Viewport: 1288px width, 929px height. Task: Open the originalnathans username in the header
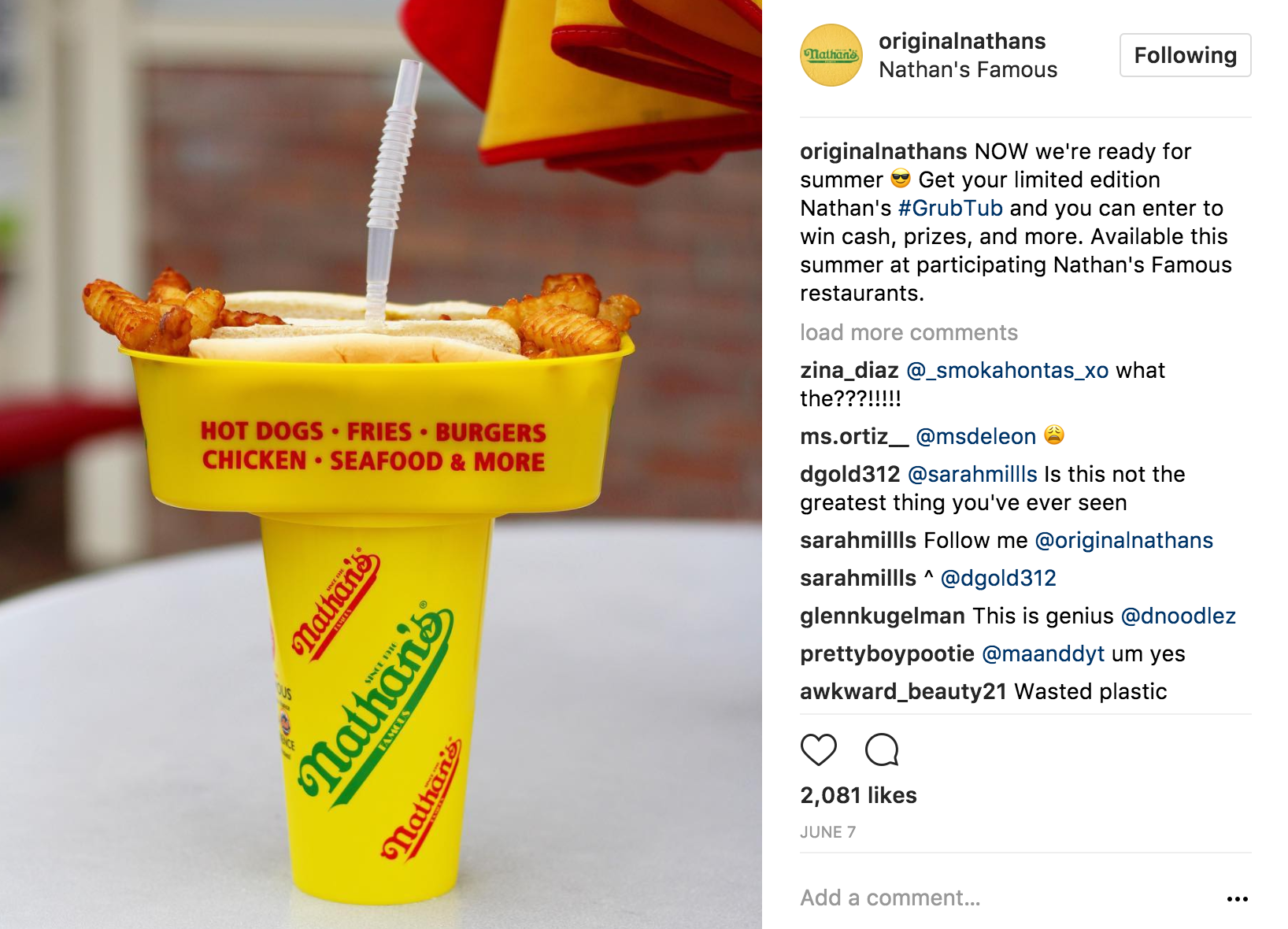click(962, 41)
